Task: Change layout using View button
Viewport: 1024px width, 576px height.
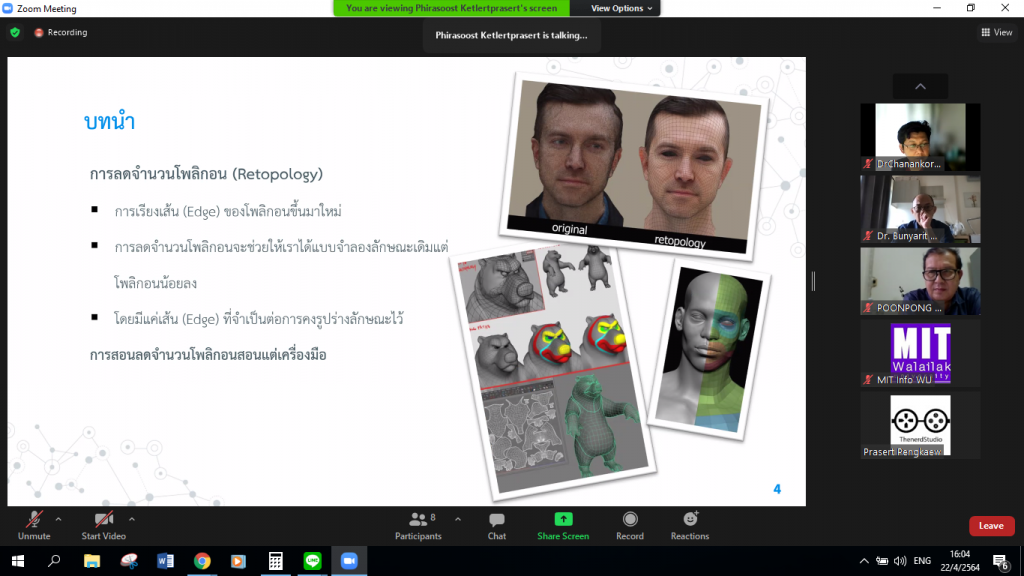Action: 997,32
